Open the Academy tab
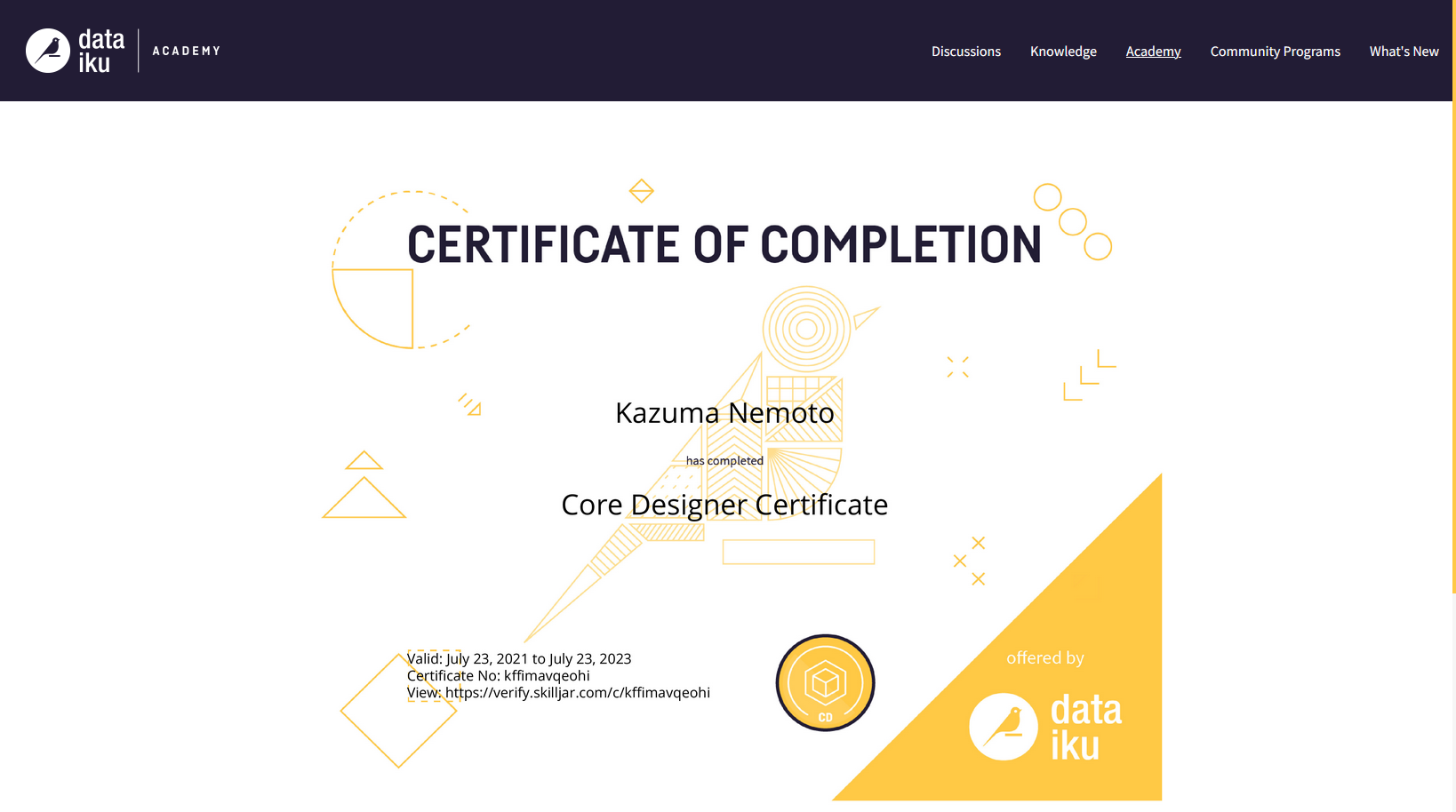Viewport: 1456px width, 812px height. click(x=1153, y=51)
